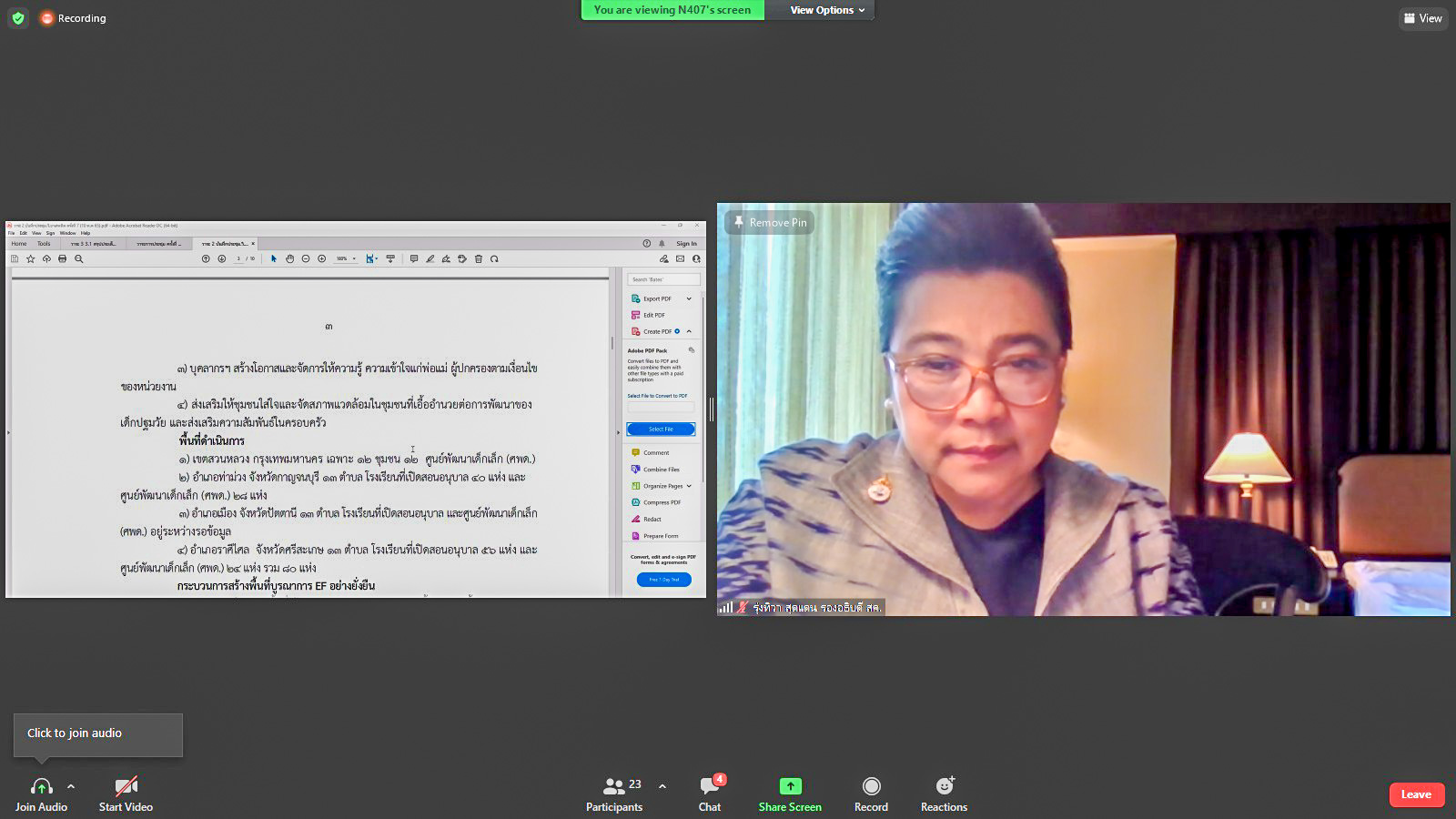Click the upload to cloud icon
Image resolution: width=1456 pixels, height=819 pixels.
coord(46,259)
